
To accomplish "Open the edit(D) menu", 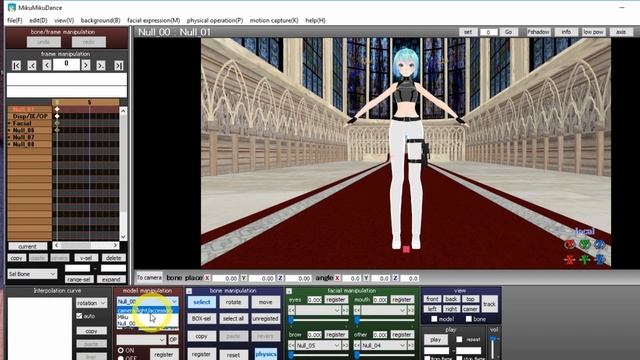I will [x=38, y=20].
